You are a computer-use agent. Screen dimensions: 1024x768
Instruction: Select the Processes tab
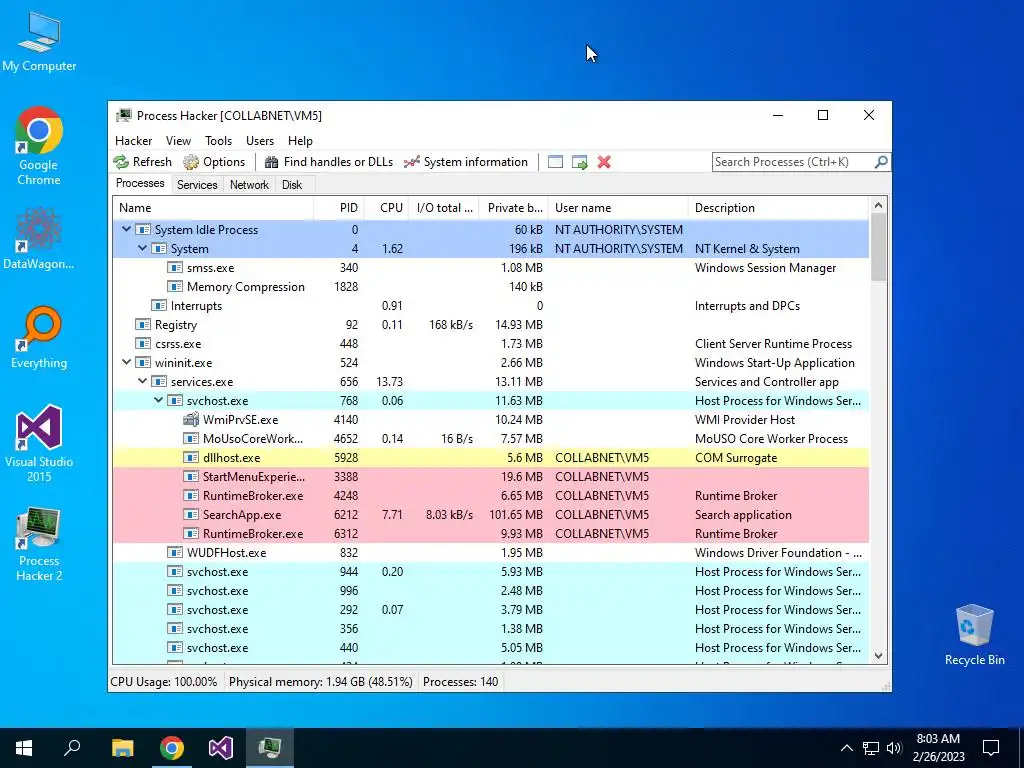pos(140,183)
